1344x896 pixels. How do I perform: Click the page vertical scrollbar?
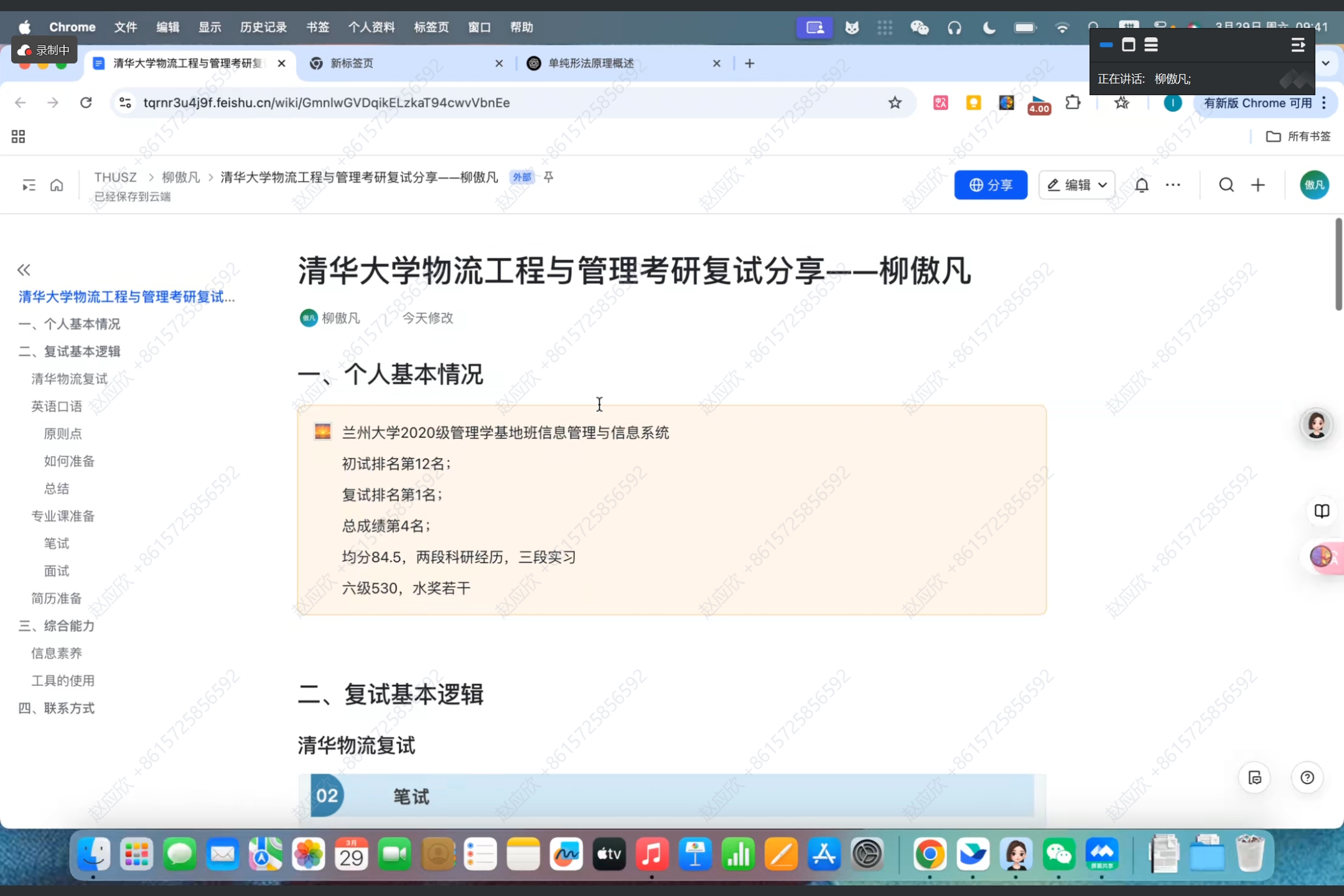tap(1338, 264)
